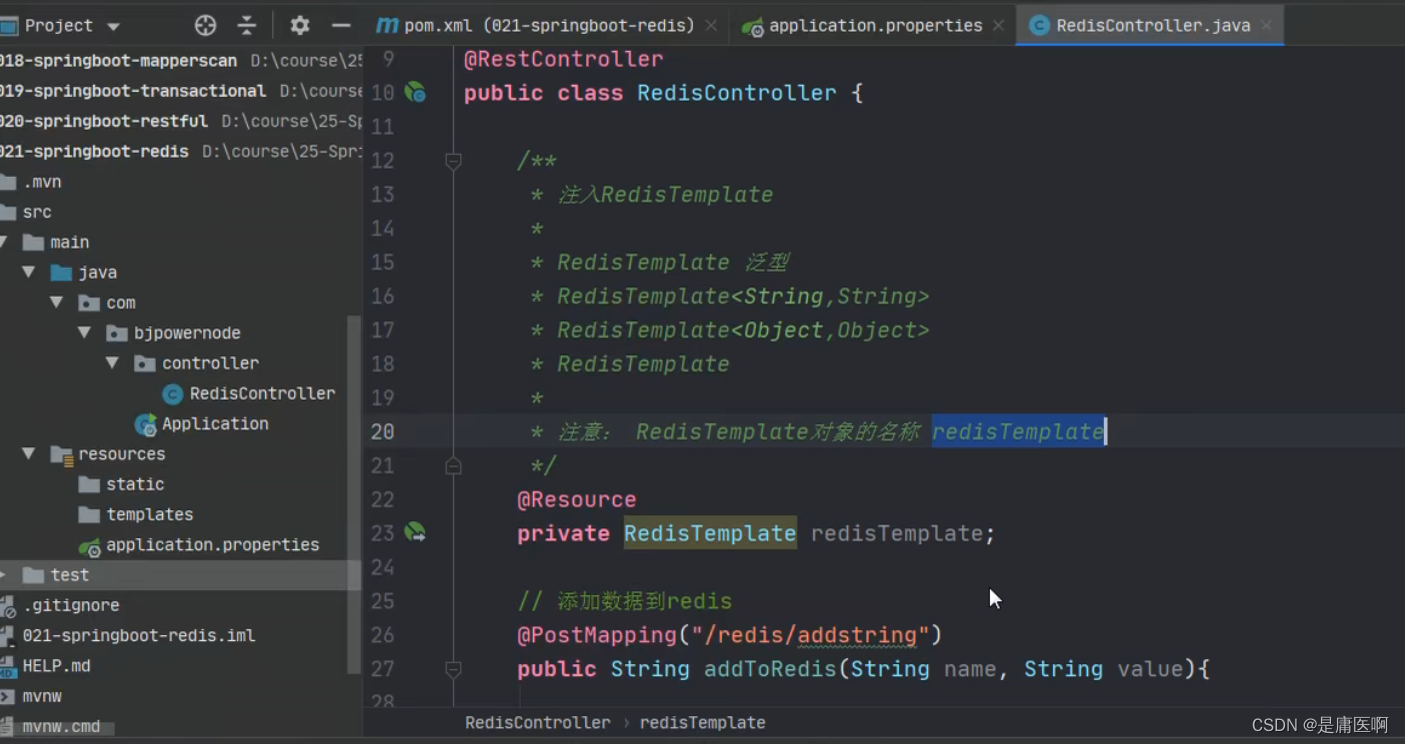This screenshot has width=1405, height=744.
Task: Select 021-springboot-redis.iml file
Action: pyautogui.click(x=138, y=635)
